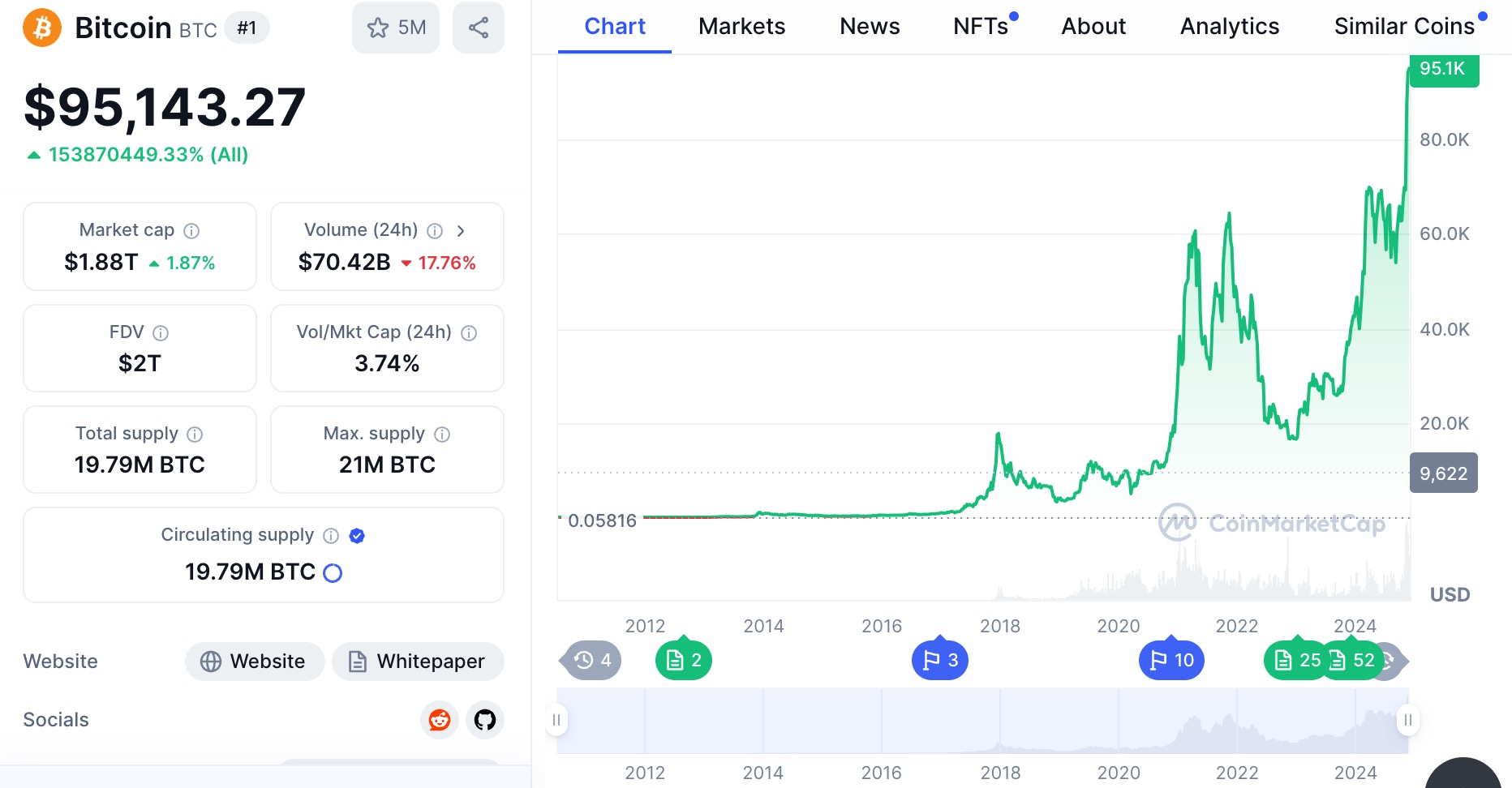Open the Analytics tab
The width and height of the screenshot is (1512, 788).
pos(1229,27)
